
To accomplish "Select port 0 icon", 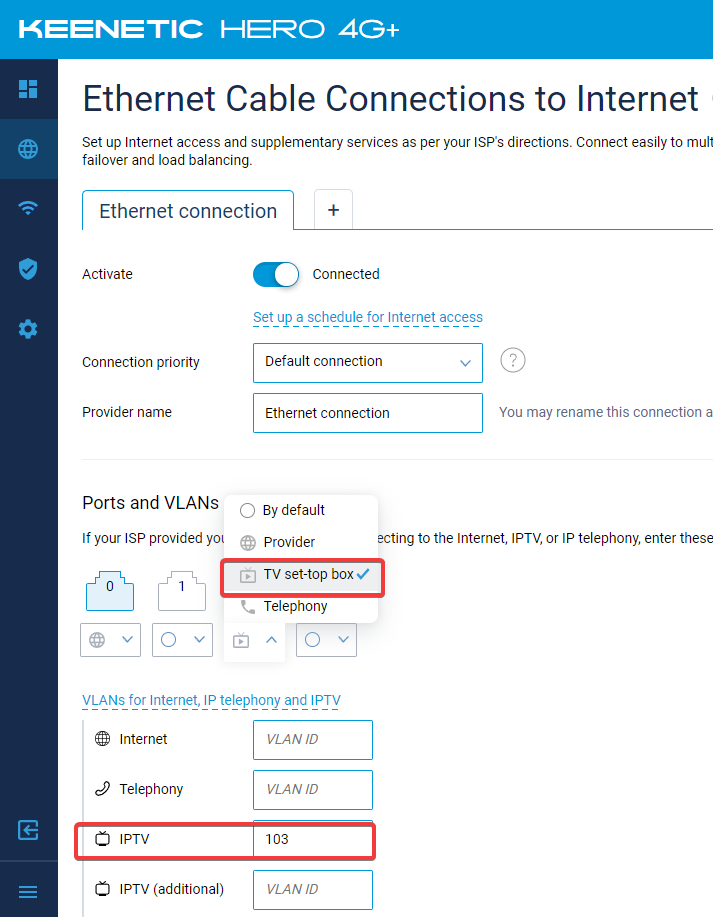I will coord(110,591).
